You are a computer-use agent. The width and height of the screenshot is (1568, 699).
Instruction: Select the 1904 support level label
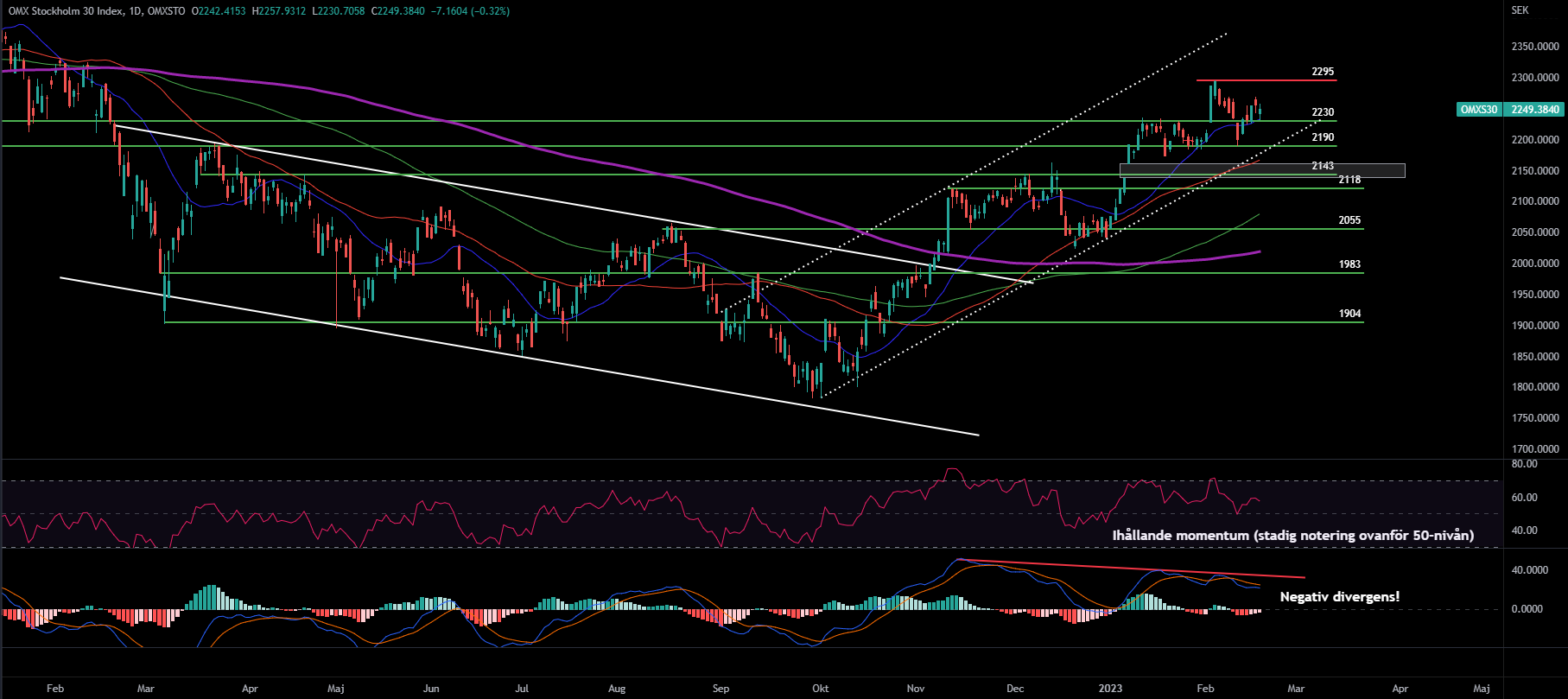(x=1349, y=314)
